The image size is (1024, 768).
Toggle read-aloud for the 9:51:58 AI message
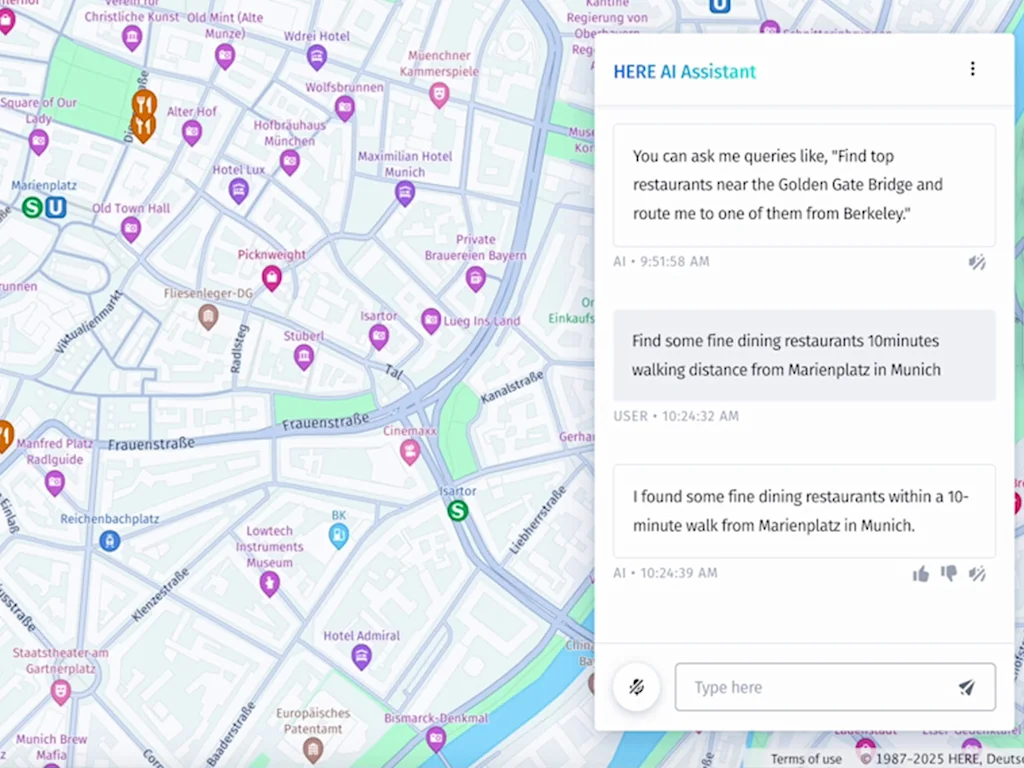tap(978, 262)
